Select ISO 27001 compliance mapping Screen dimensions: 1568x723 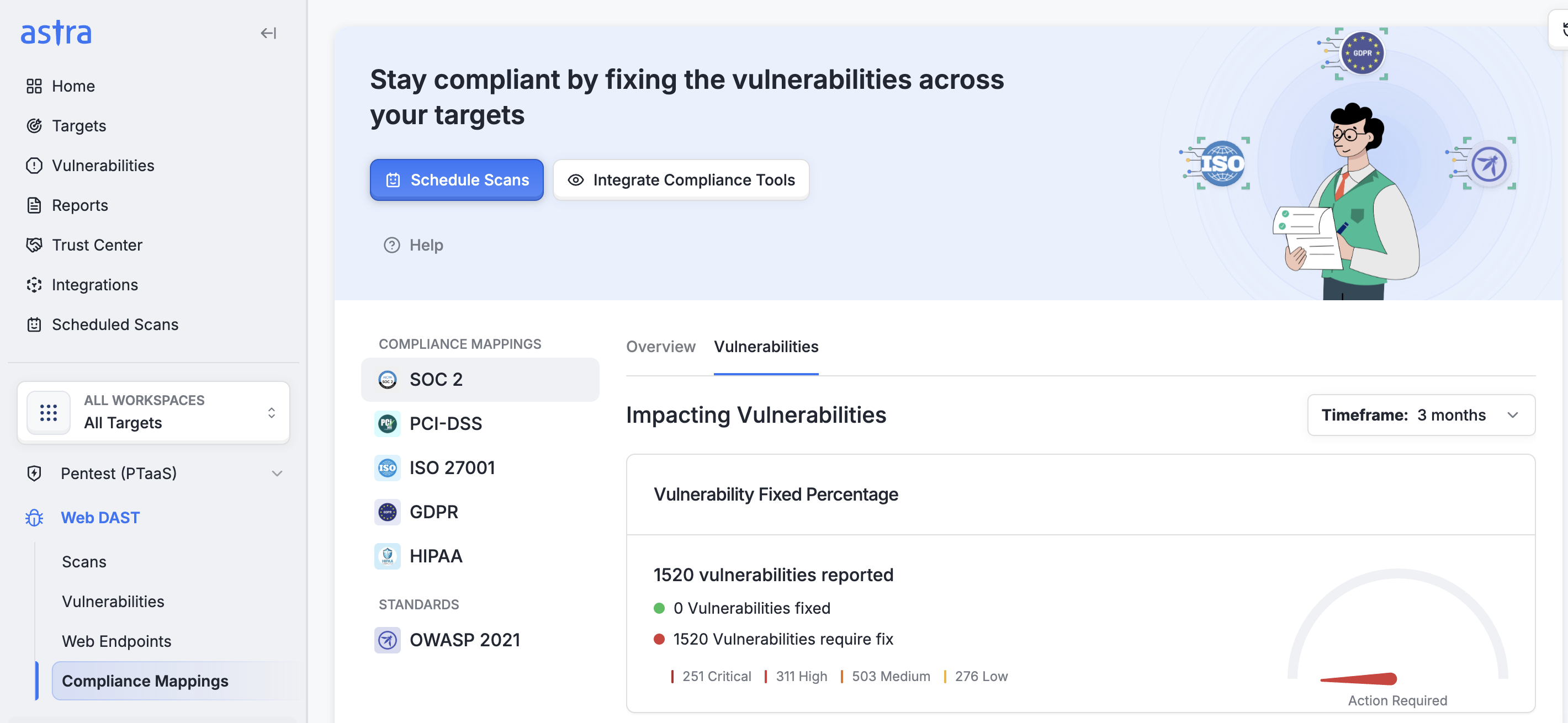(452, 467)
